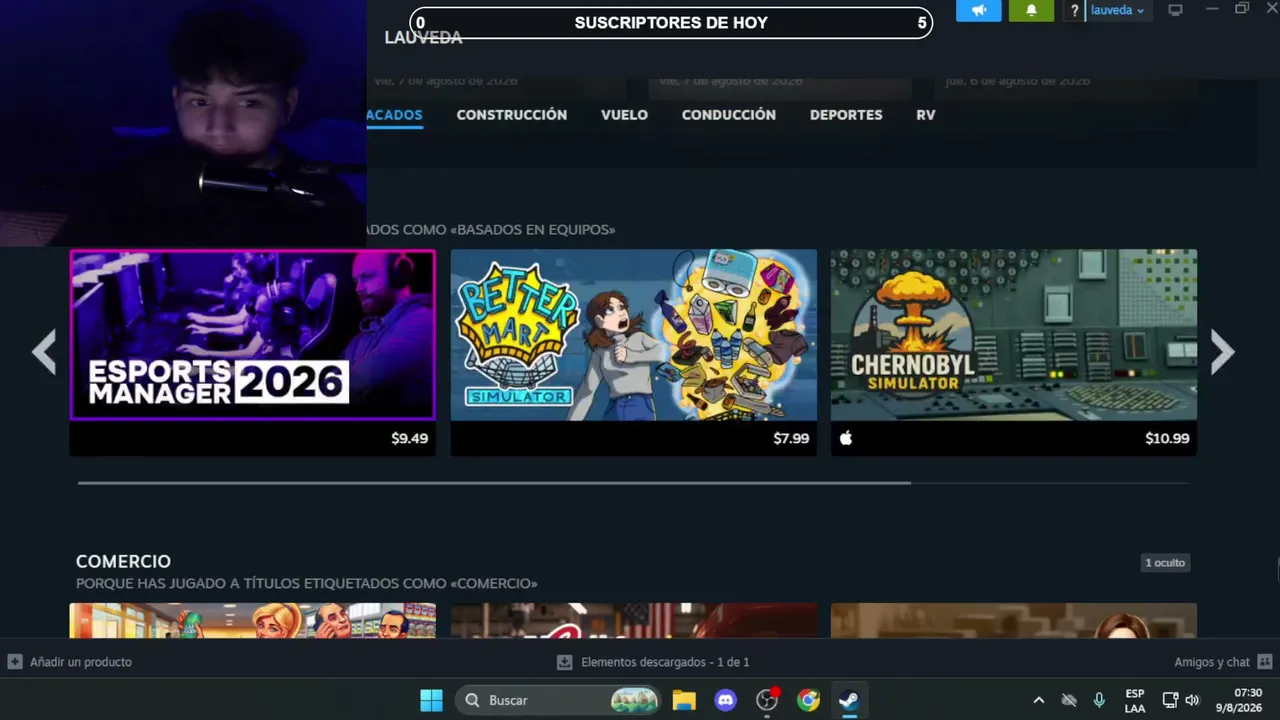Open Google Chrome from the taskbar
Image resolution: width=1280 pixels, height=720 pixels.
point(808,700)
